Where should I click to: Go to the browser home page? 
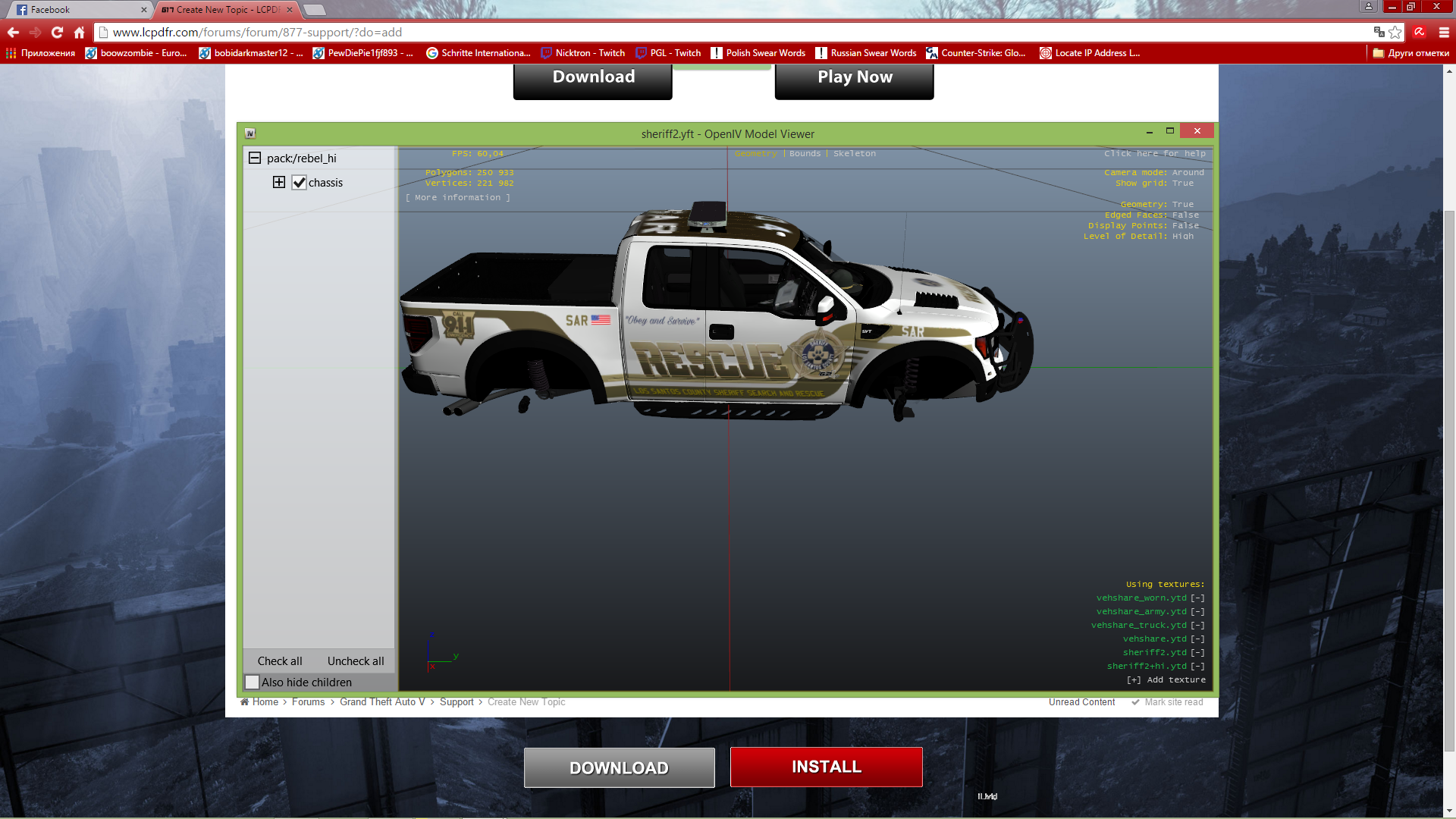pos(79,33)
